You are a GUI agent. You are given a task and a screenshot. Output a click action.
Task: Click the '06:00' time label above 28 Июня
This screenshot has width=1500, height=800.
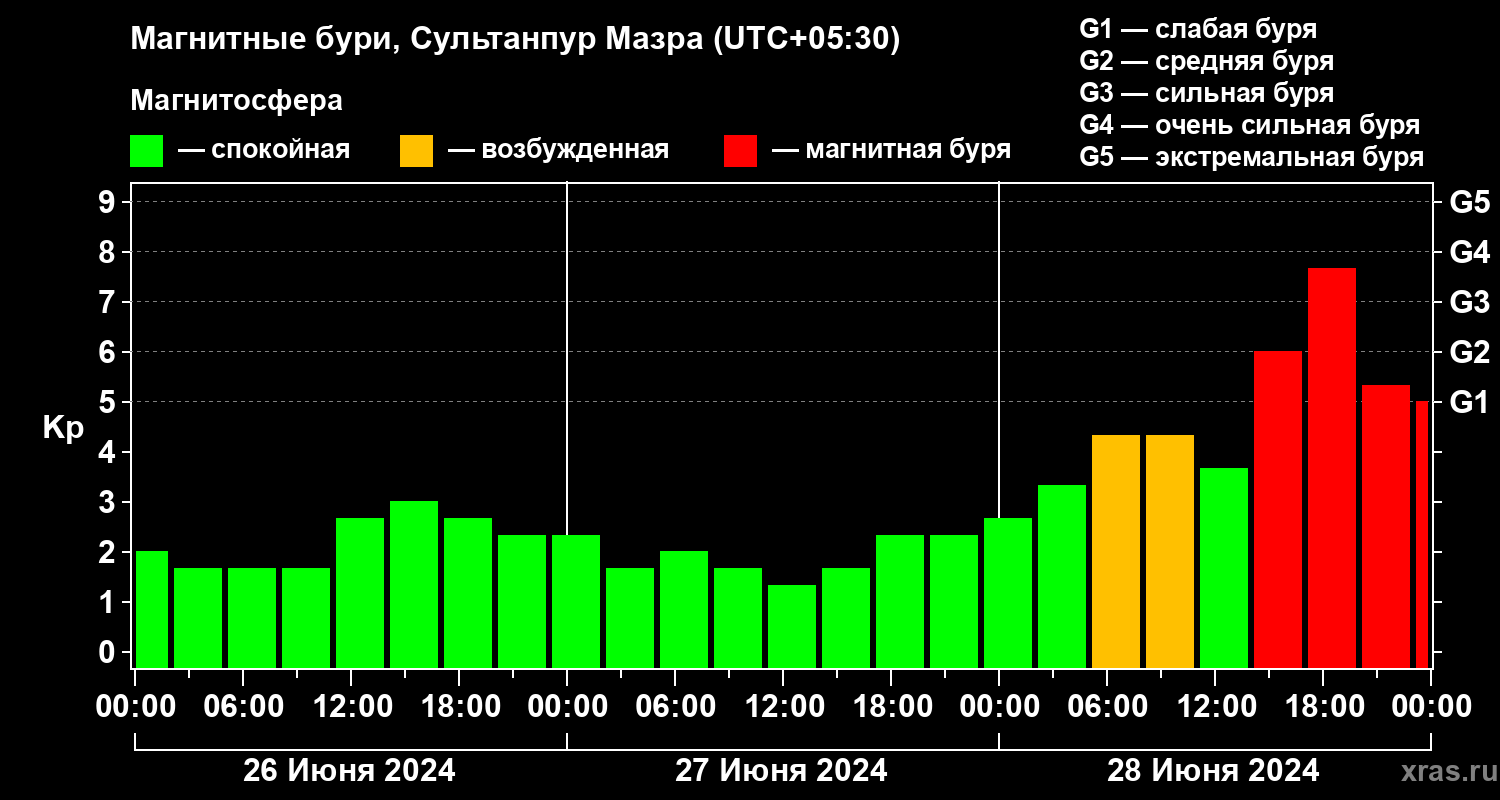point(1107,706)
